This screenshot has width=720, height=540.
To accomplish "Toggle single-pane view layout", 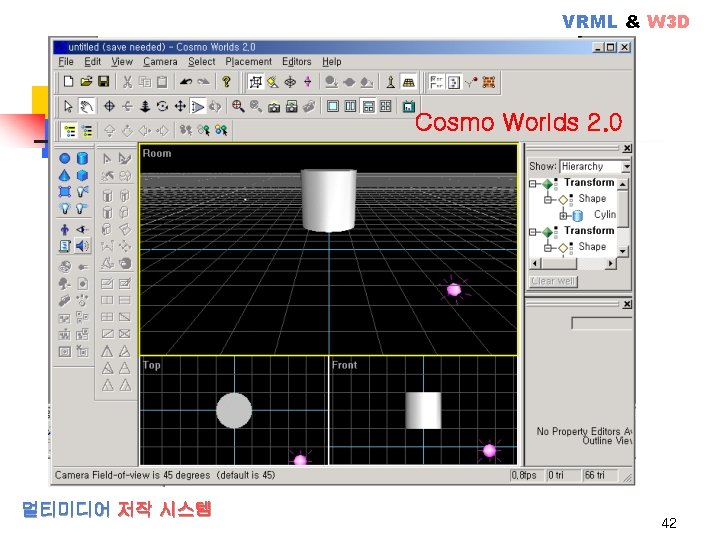I will (x=332, y=107).
